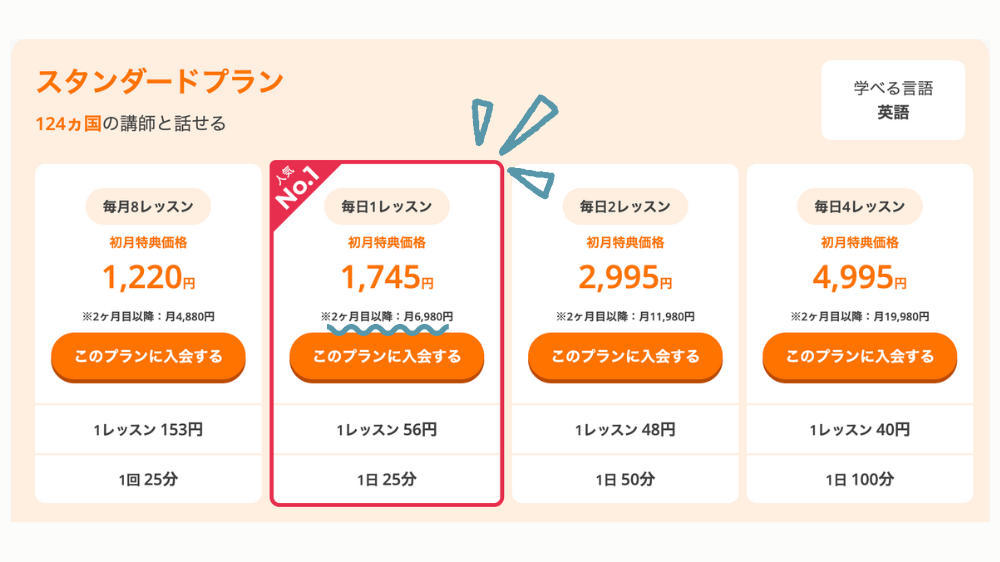The image size is (1000, 562).
Task: Select the 毎日4レッスン pill label
Action: pyautogui.click(x=860, y=206)
